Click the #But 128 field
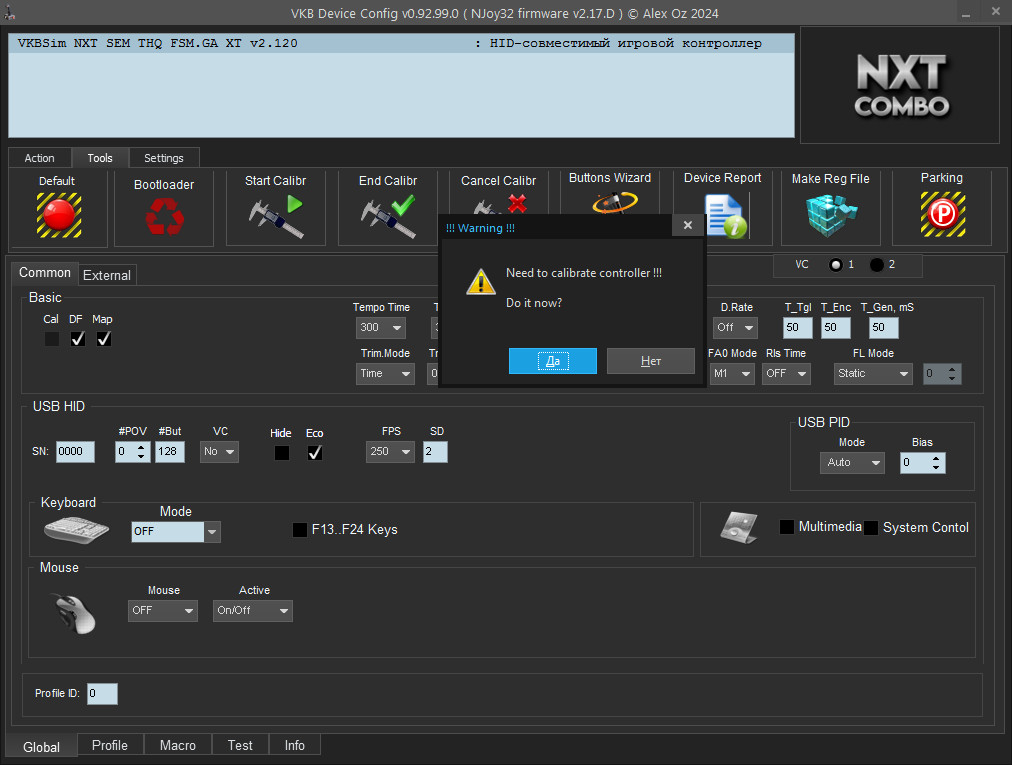 pos(170,451)
